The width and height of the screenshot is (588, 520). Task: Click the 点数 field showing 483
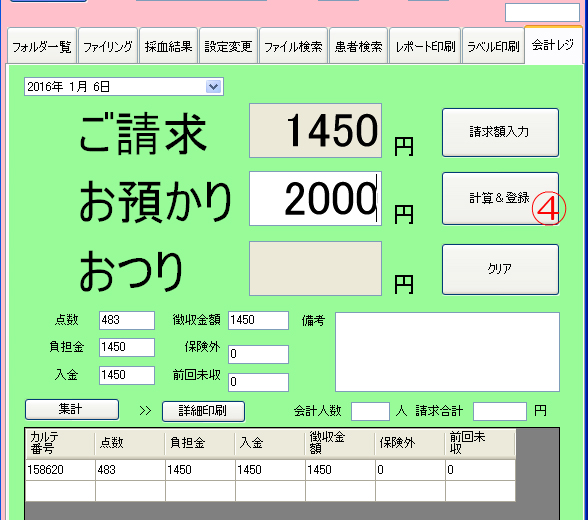127,320
